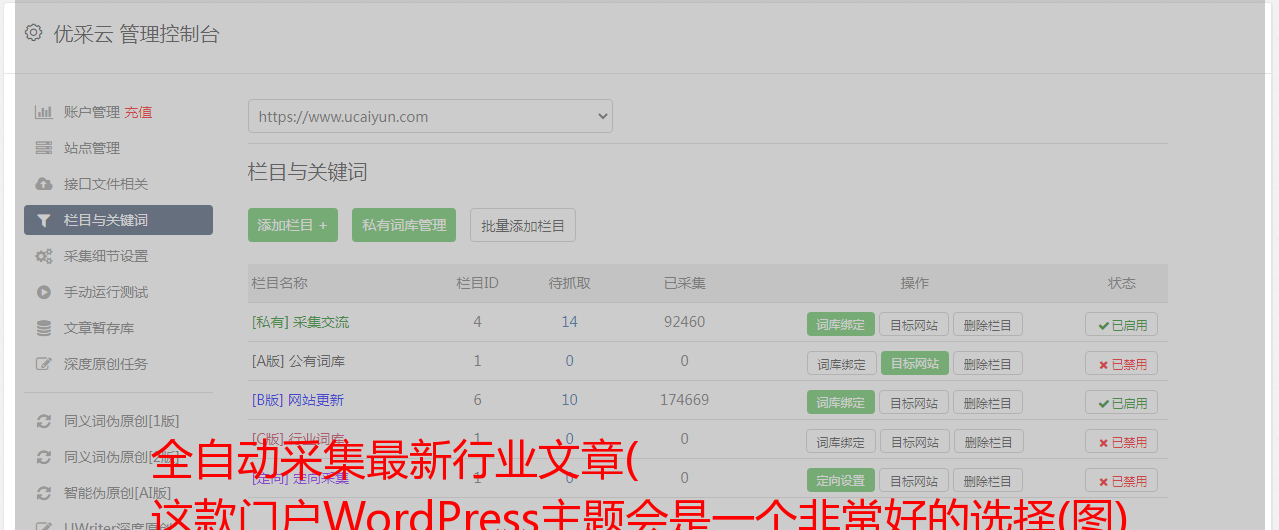This screenshot has width=1279, height=530.
Task: Go to 文章暂存库 in the sidebar
Action: pos(99,328)
